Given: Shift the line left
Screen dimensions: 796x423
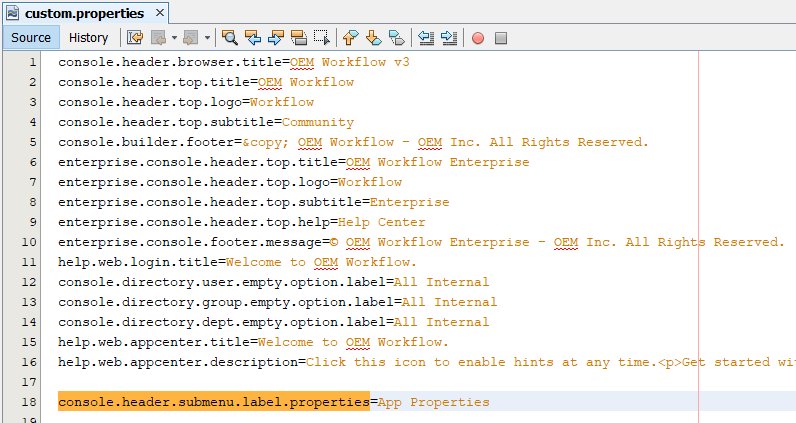Looking at the screenshot, I should 426,38.
